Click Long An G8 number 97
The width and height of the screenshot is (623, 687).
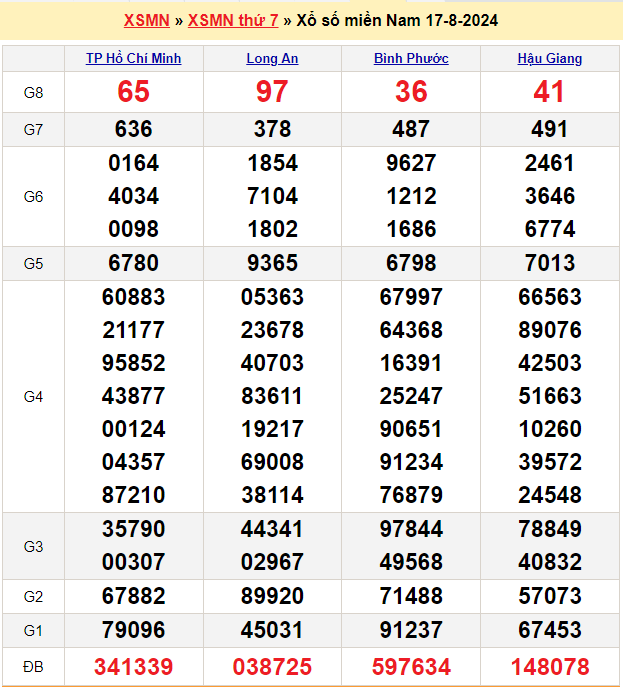click(x=272, y=92)
